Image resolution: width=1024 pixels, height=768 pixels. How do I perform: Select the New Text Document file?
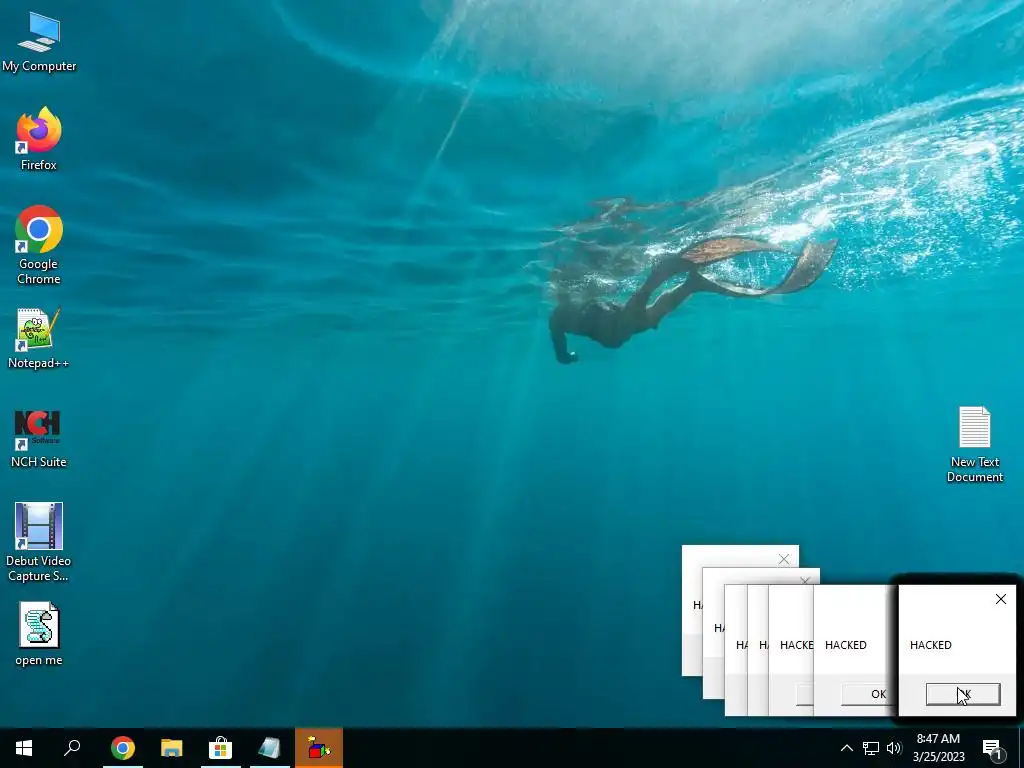tap(974, 445)
